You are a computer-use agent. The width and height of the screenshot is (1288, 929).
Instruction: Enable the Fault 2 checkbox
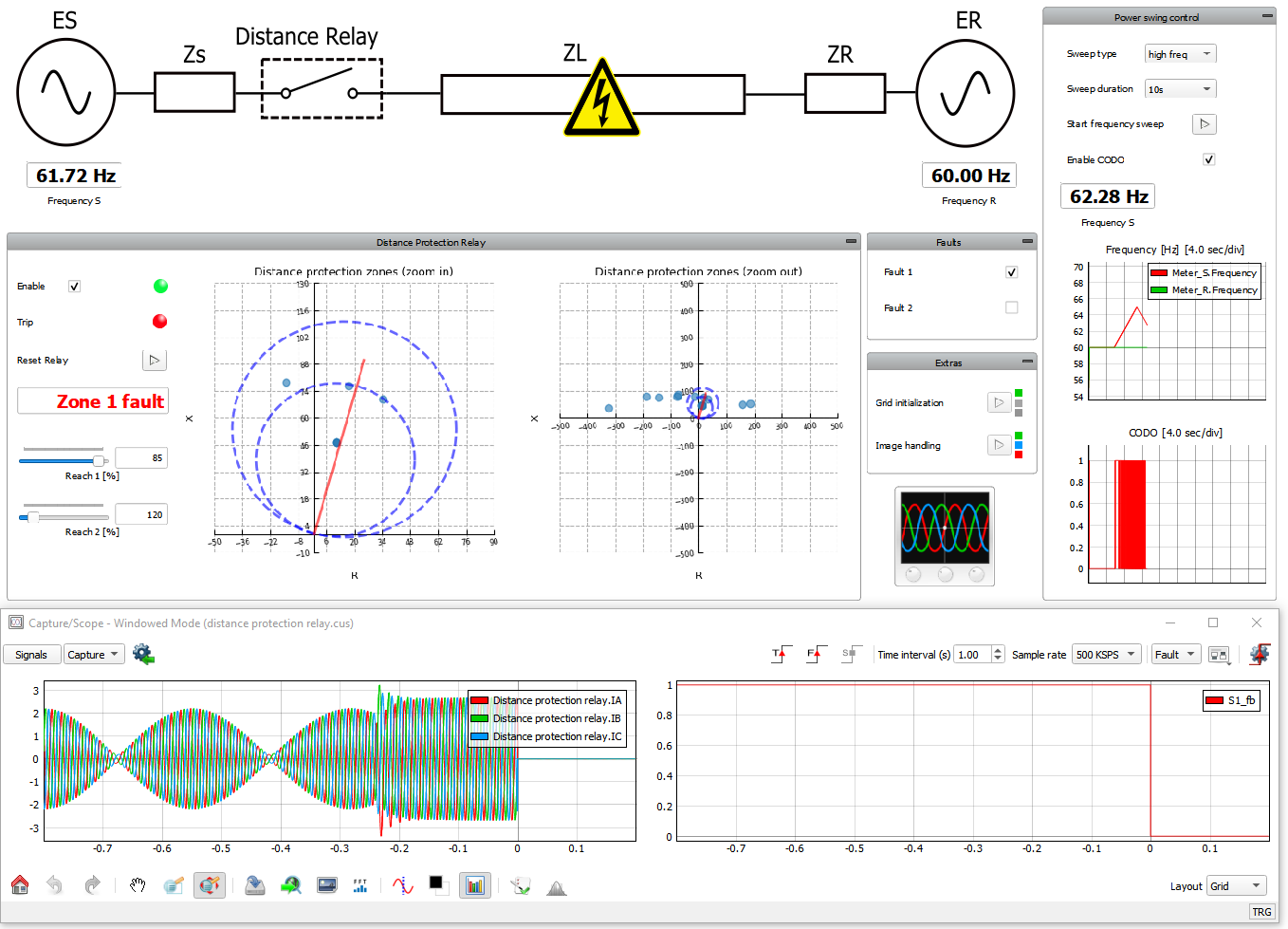1011,307
